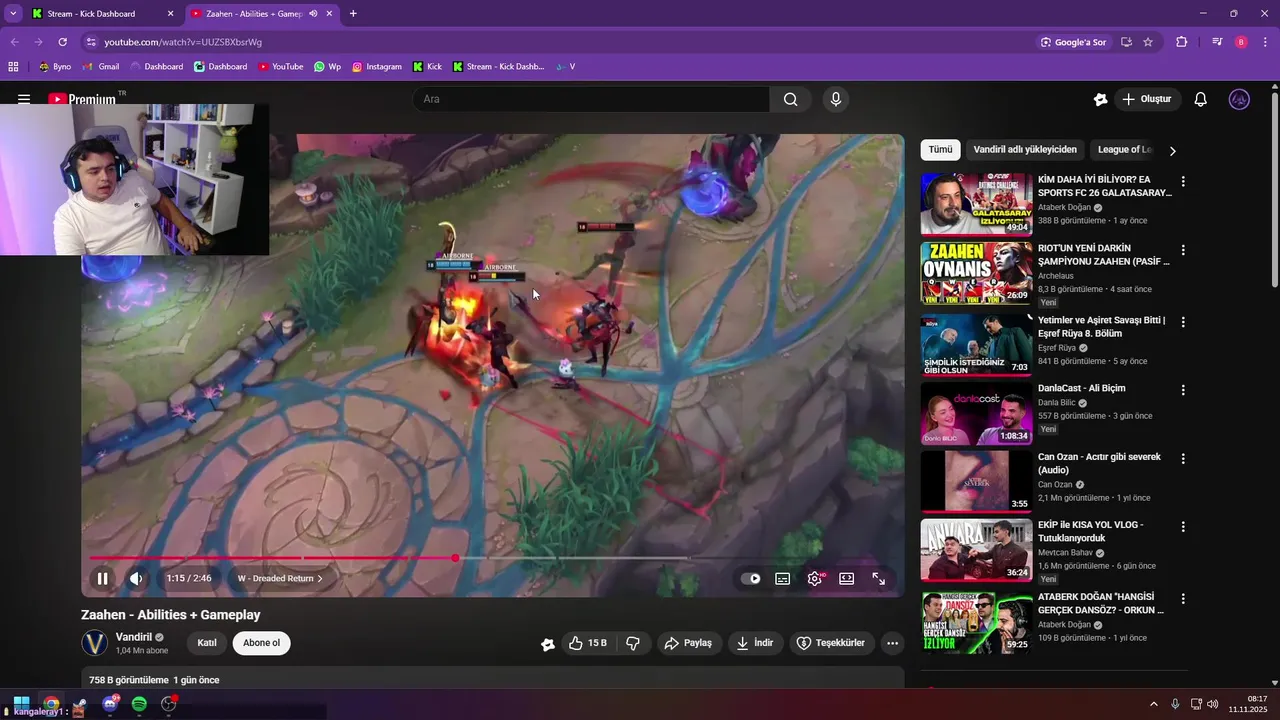This screenshot has height=720, width=1280.
Task: Open more actions ellipsis below video
Action: [893, 643]
